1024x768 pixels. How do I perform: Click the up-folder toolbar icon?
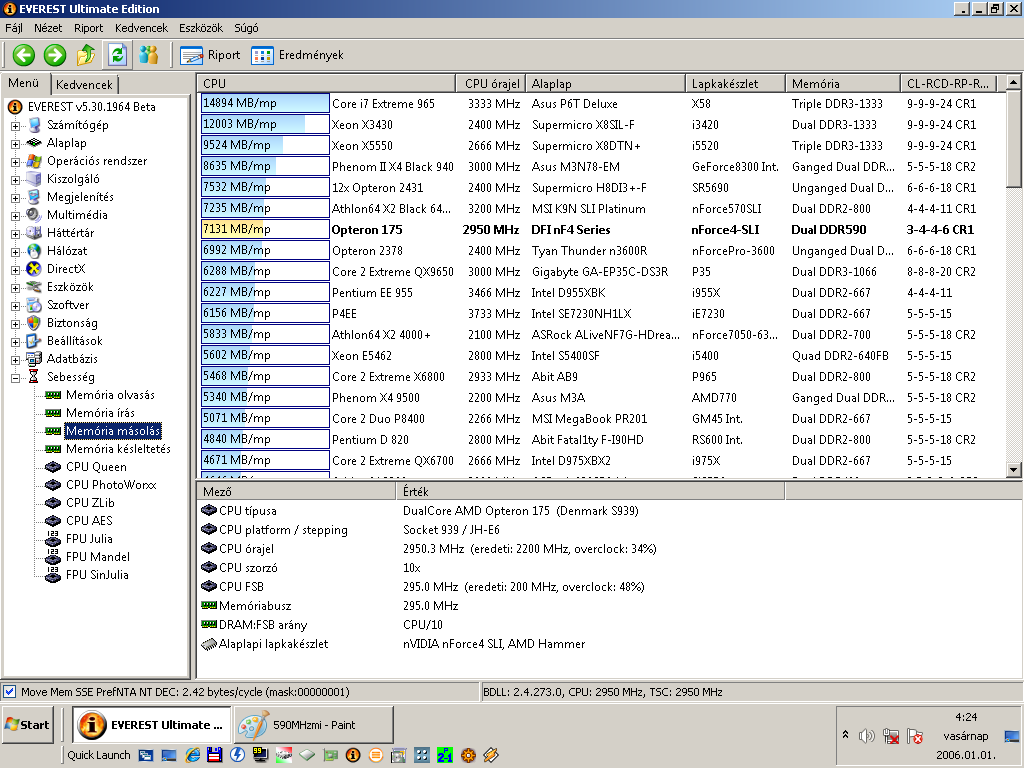86,55
